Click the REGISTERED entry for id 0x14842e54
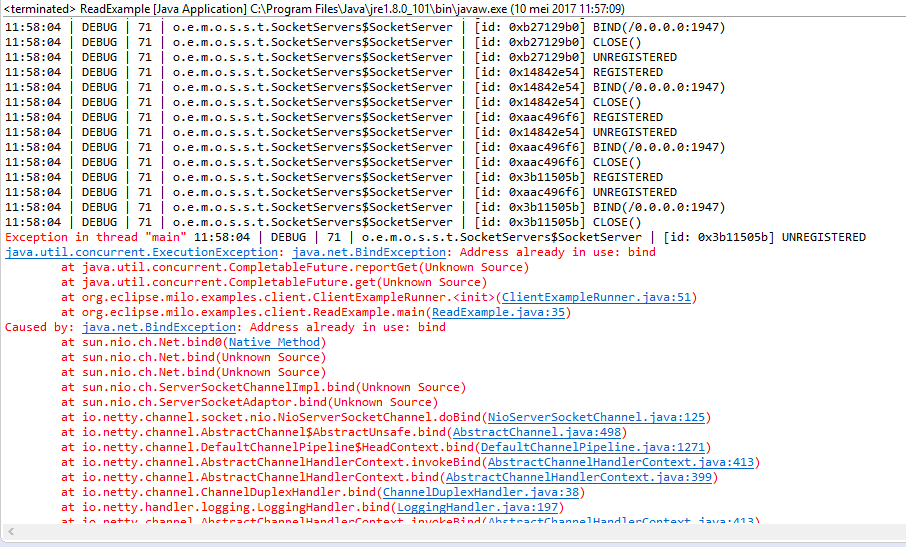 tap(627, 72)
